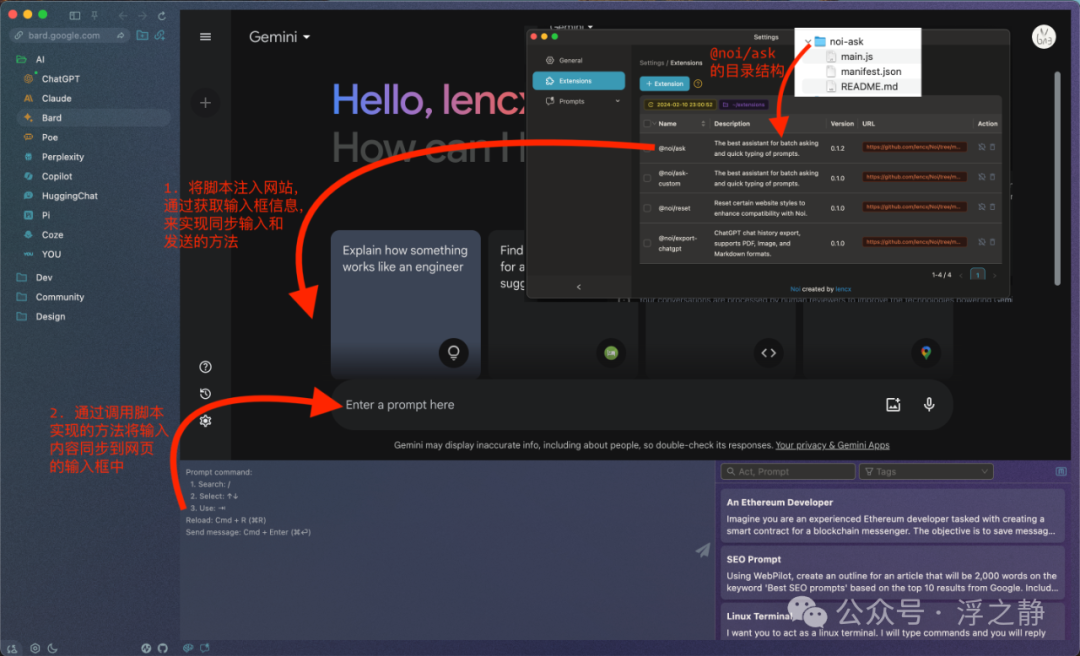Screen dimensions: 1080x656
Task: Open the Your privacy & Gemini Apps link
Action: (832, 445)
